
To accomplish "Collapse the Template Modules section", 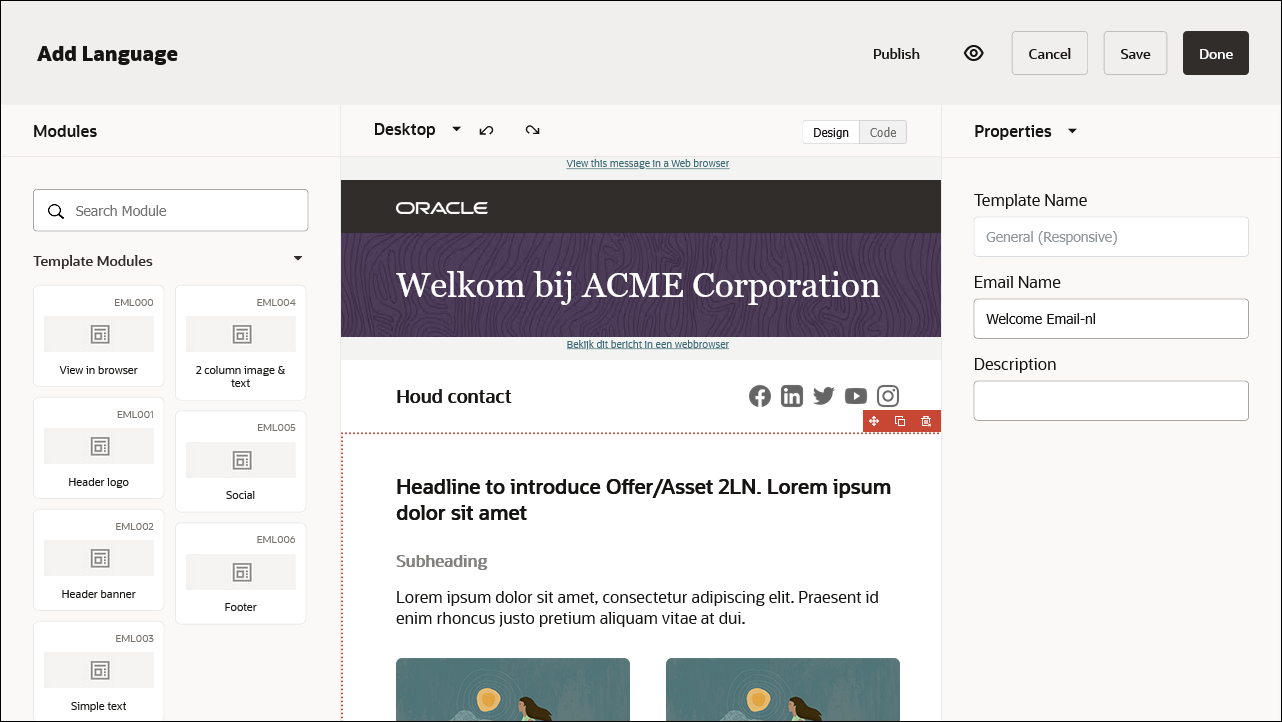I will [297, 257].
